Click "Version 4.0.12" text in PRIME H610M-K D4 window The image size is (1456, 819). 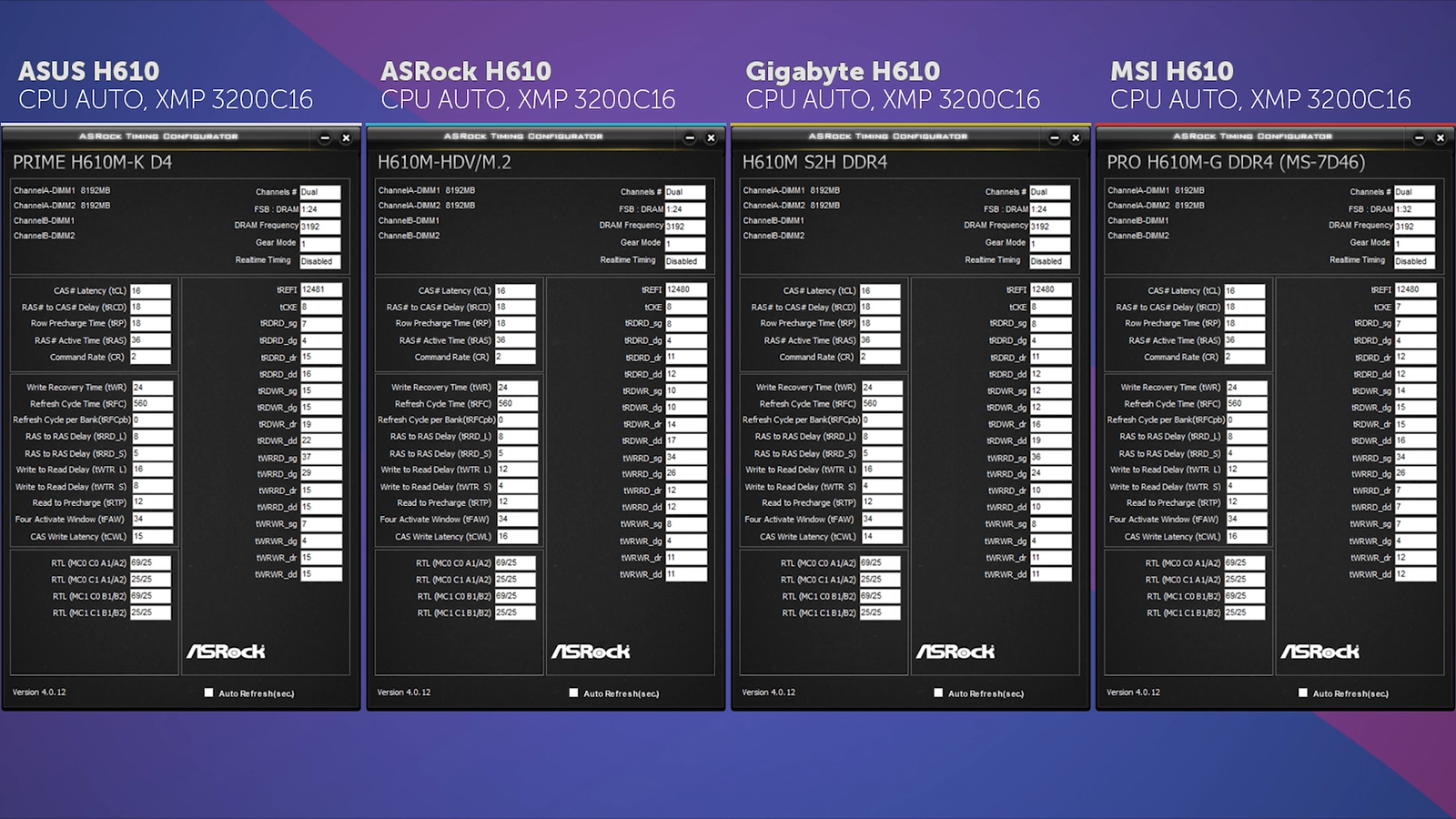tap(39, 693)
